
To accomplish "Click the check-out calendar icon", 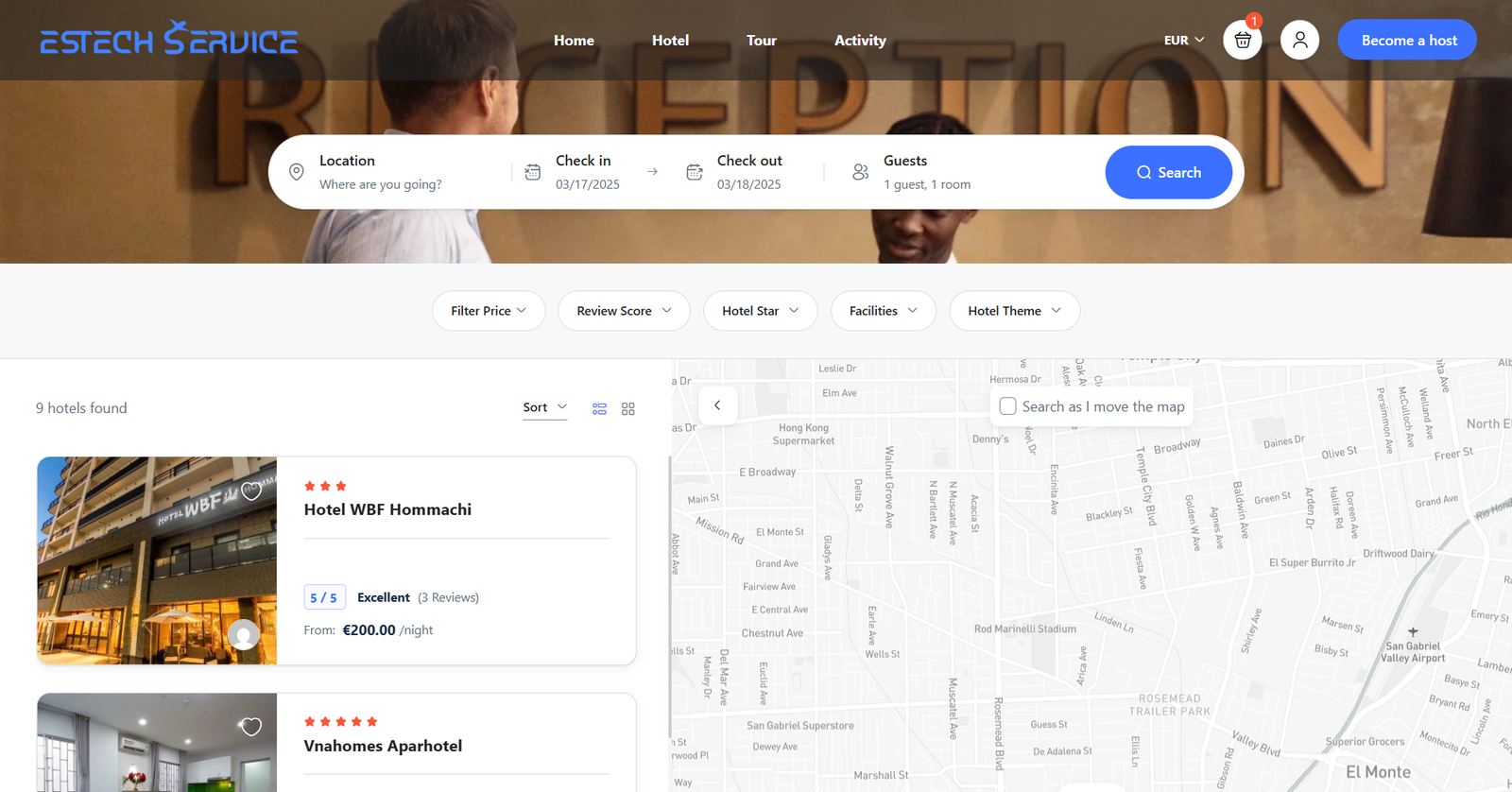I will point(695,172).
